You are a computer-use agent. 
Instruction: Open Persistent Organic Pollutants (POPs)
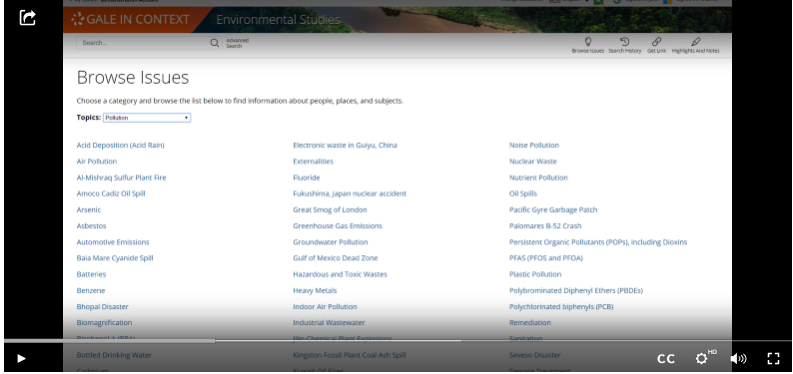click(598, 242)
